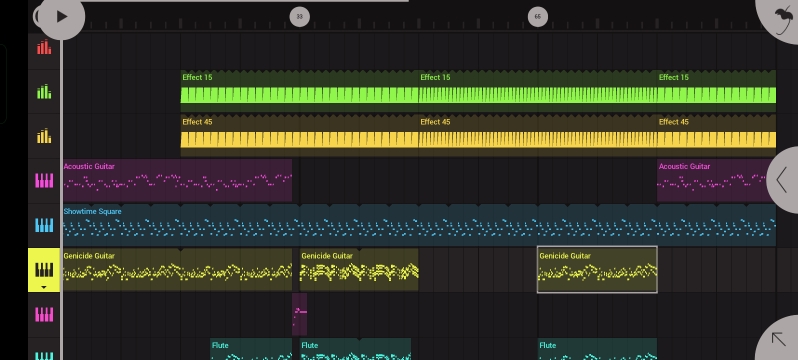
Task: Select the first Effect 15 clip
Action: [x=299, y=91]
